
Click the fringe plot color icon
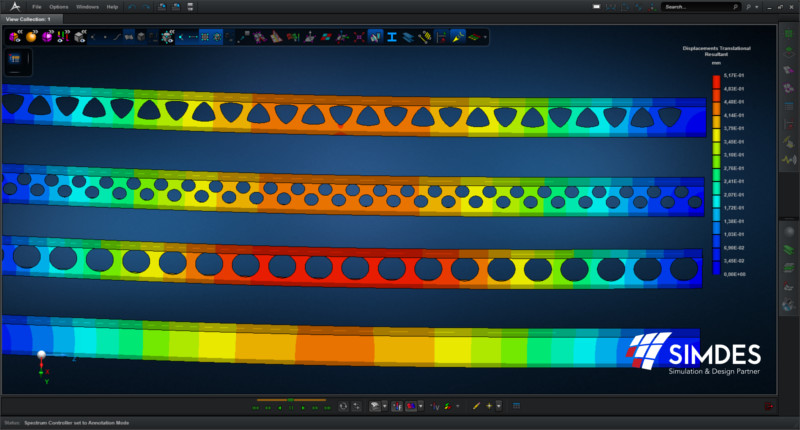pos(411,406)
